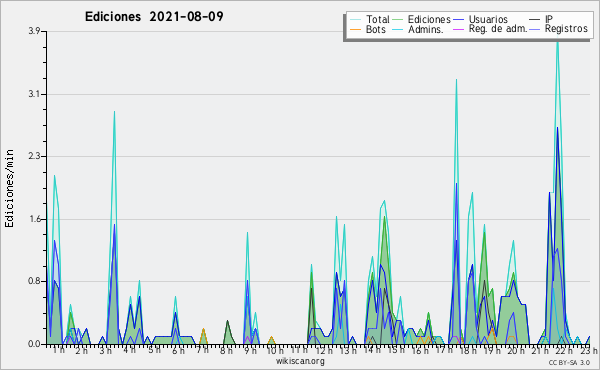Click the Total spike between 17 h and 18 h

pos(456,80)
